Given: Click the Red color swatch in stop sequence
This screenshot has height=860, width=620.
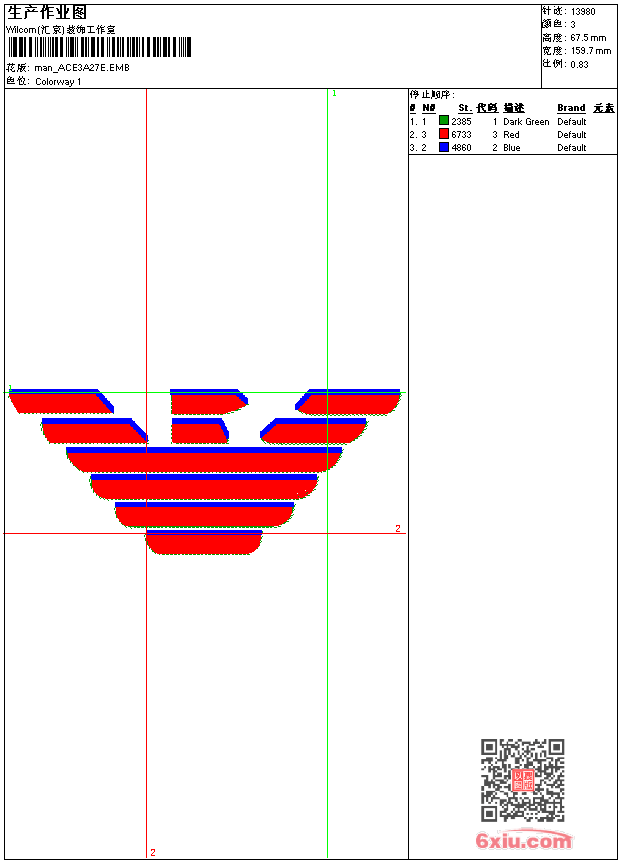Looking at the screenshot, I should [x=444, y=134].
